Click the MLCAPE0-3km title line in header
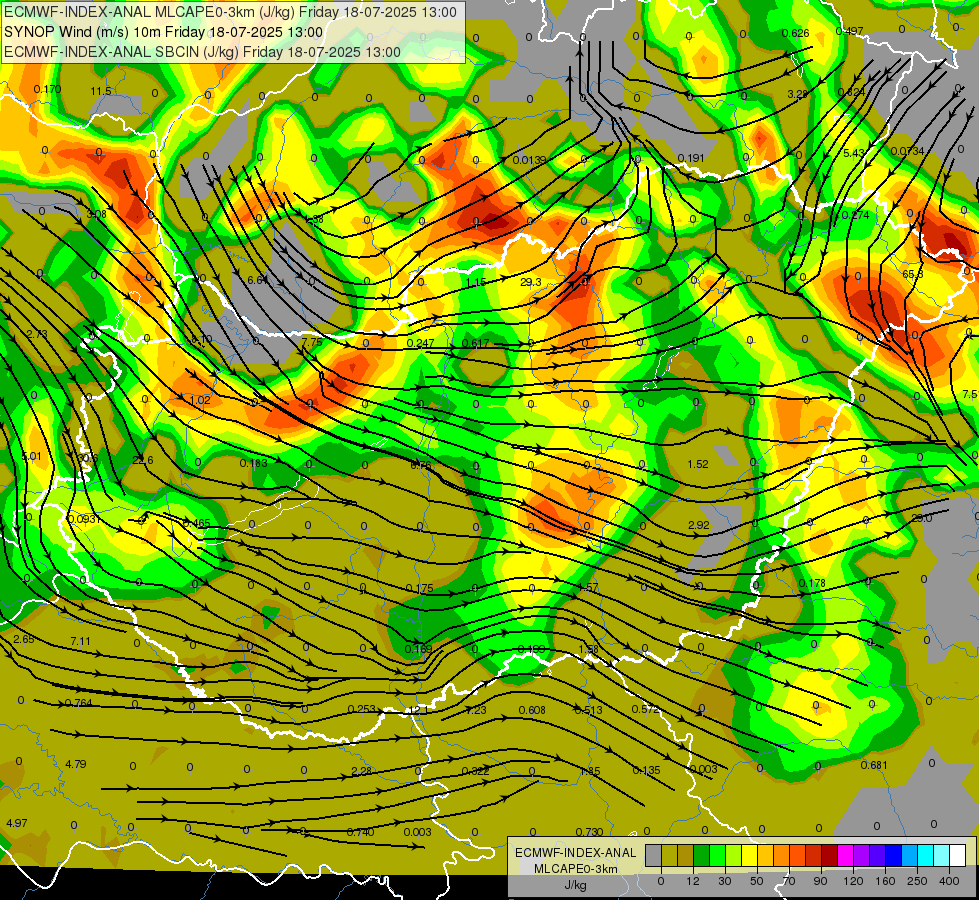 click(230, 12)
